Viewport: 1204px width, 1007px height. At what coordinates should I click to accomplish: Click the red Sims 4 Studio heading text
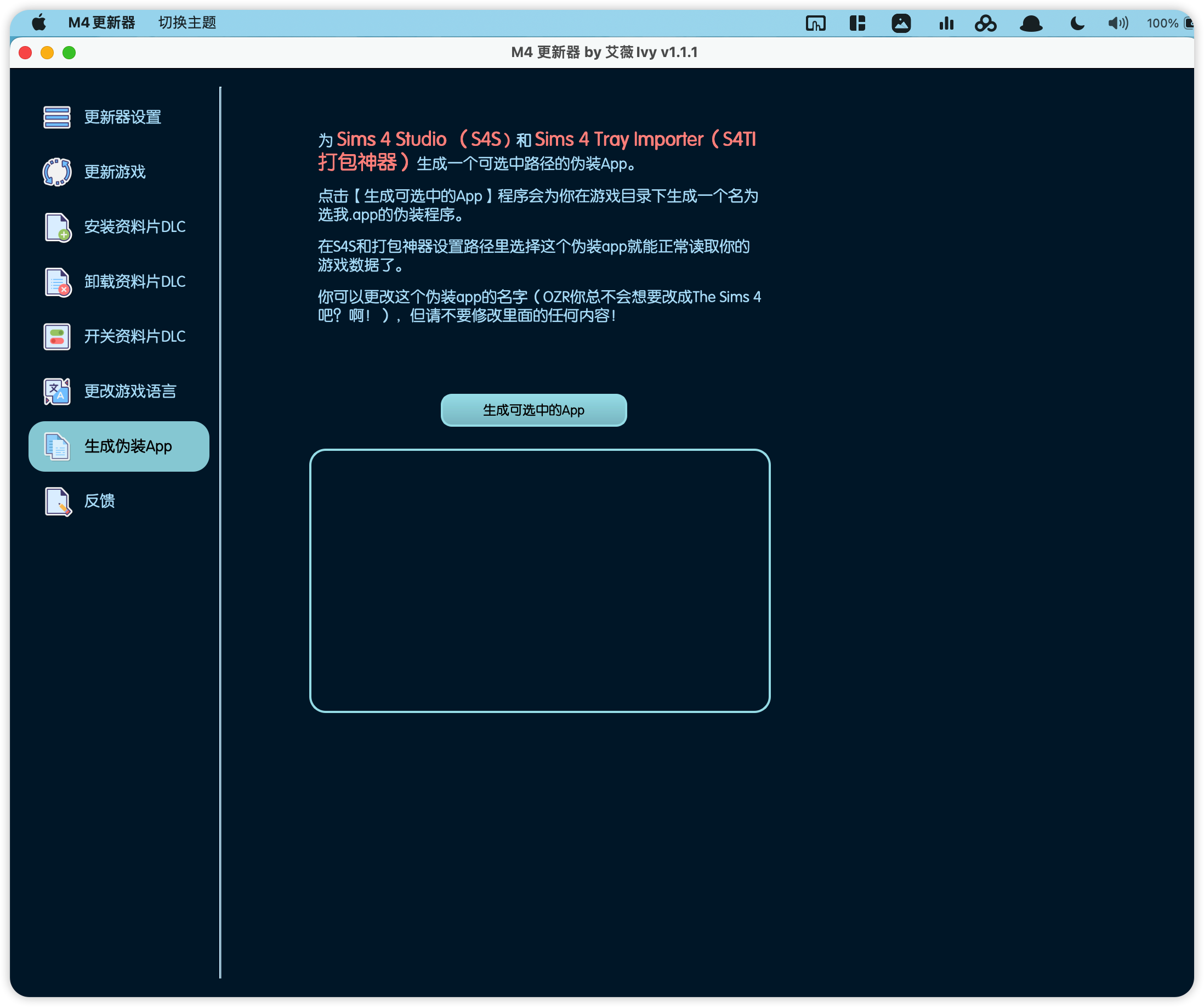[391, 139]
